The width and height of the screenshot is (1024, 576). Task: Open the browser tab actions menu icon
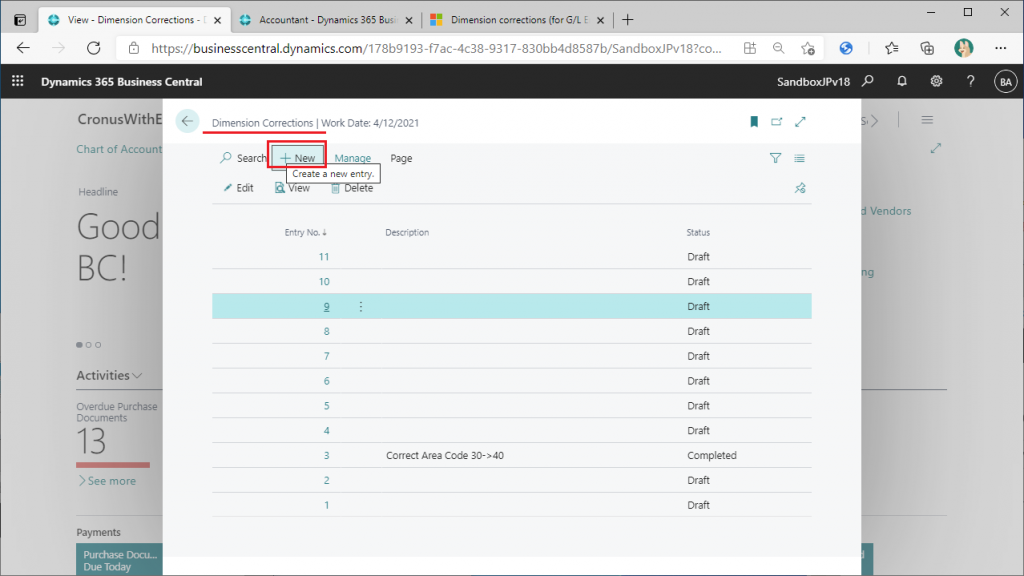coord(20,20)
